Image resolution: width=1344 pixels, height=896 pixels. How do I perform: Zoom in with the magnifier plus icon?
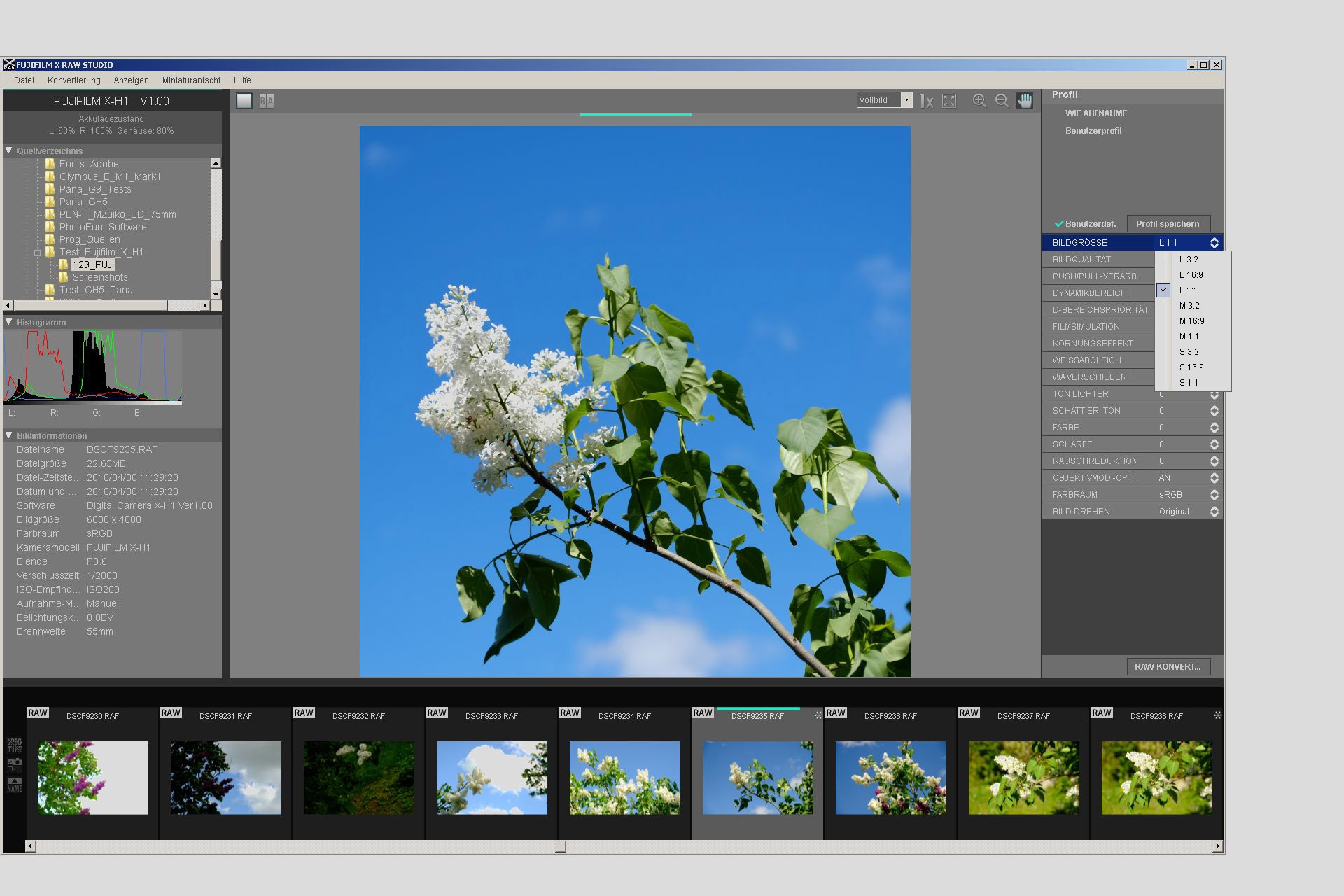click(x=979, y=101)
